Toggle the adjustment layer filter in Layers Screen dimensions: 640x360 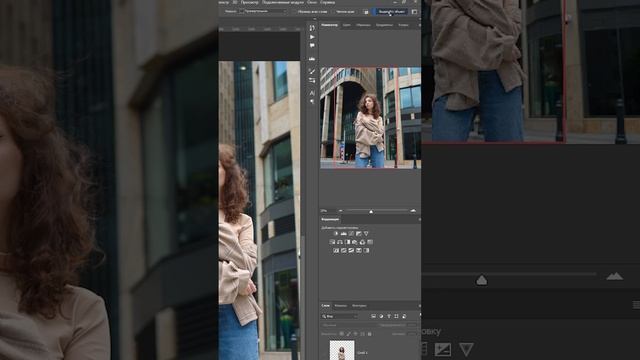381,316
